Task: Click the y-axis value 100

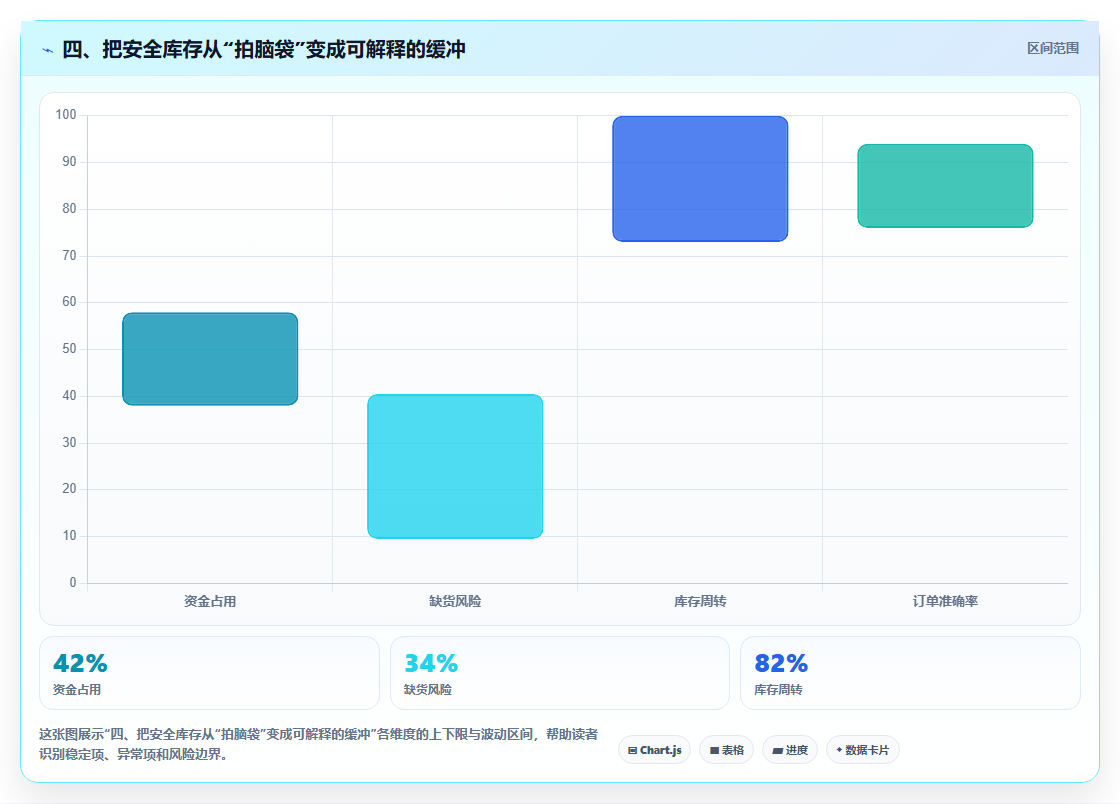Action: pos(66,114)
